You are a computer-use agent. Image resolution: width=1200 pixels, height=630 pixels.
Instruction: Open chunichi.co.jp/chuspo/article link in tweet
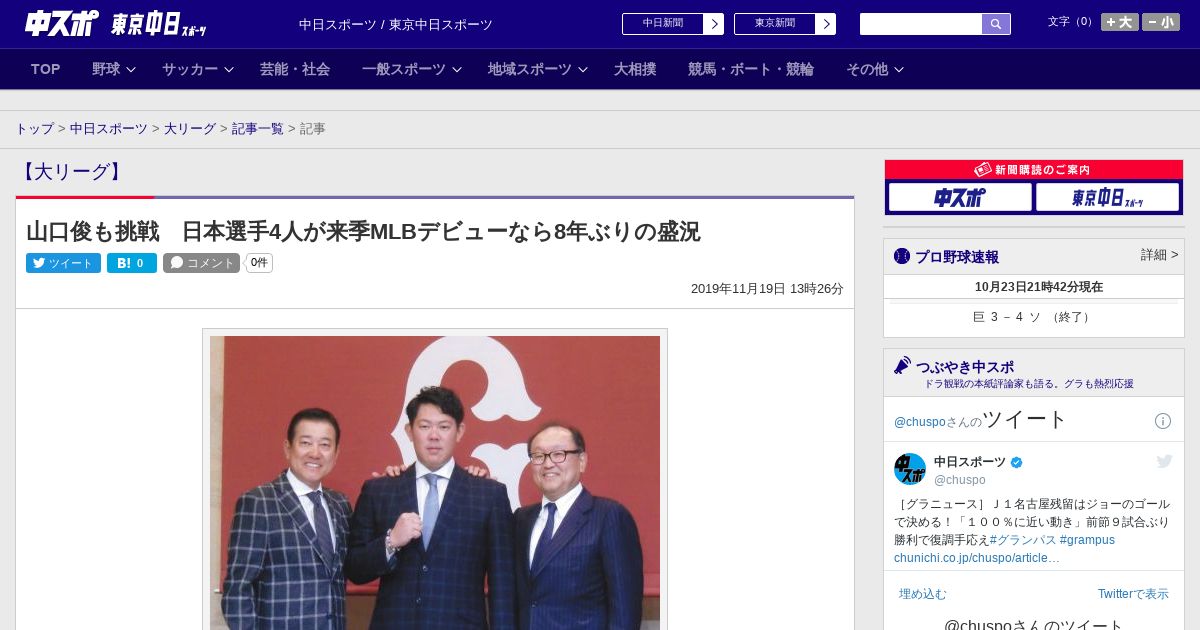pos(977,558)
